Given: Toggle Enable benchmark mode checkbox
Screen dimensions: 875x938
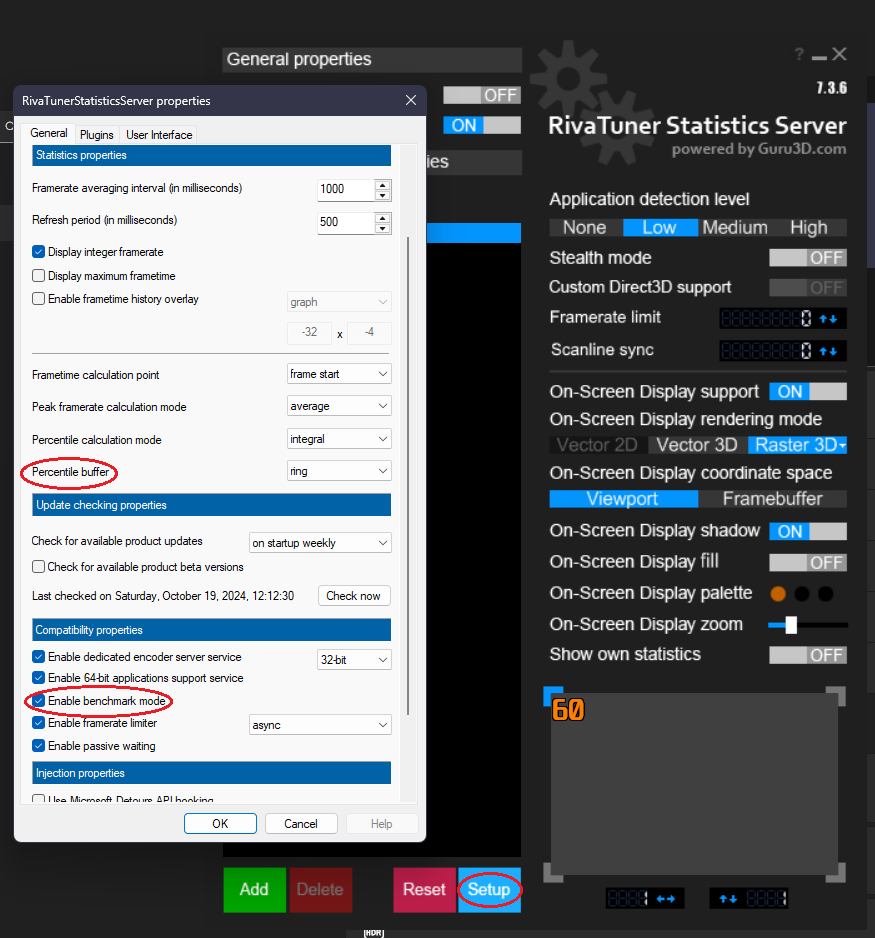Looking at the screenshot, I should coord(38,701).
